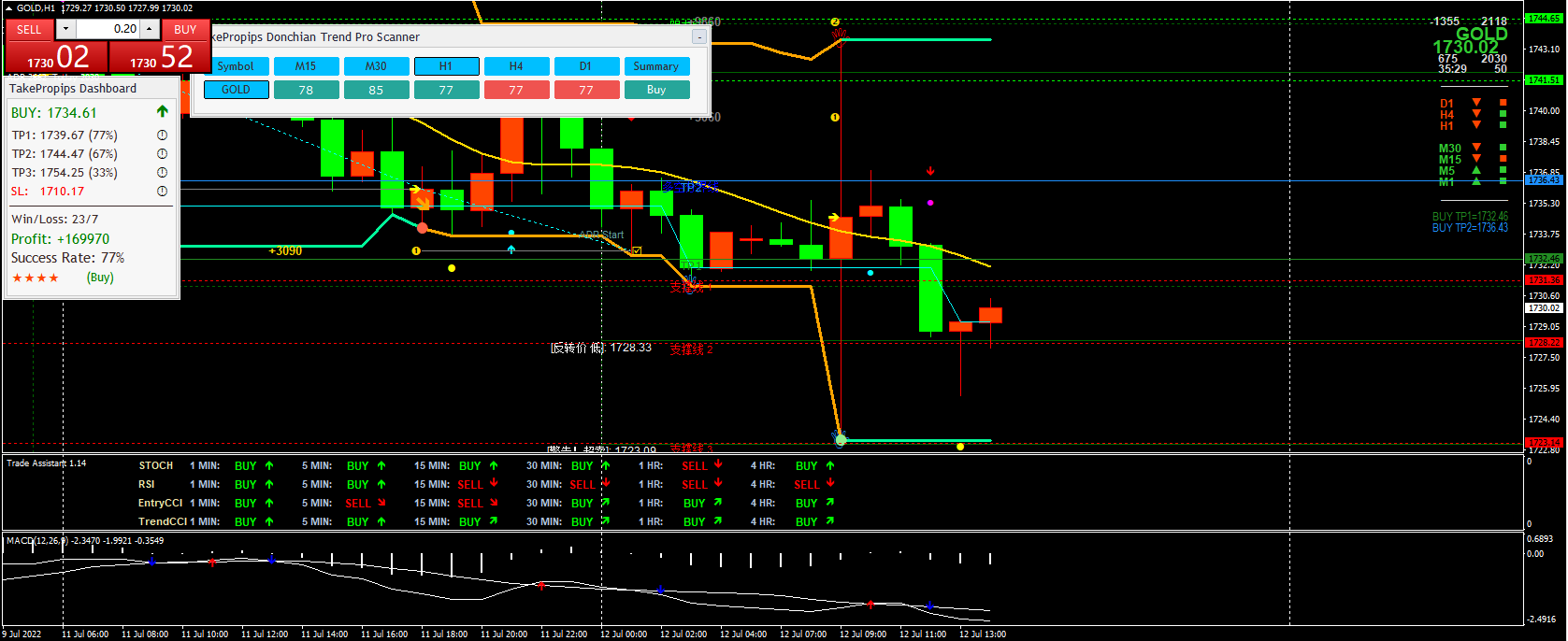1568x641 pixels.
Task: Select the M30 timeframe in the scanner
Action: (x=376, y=66)
